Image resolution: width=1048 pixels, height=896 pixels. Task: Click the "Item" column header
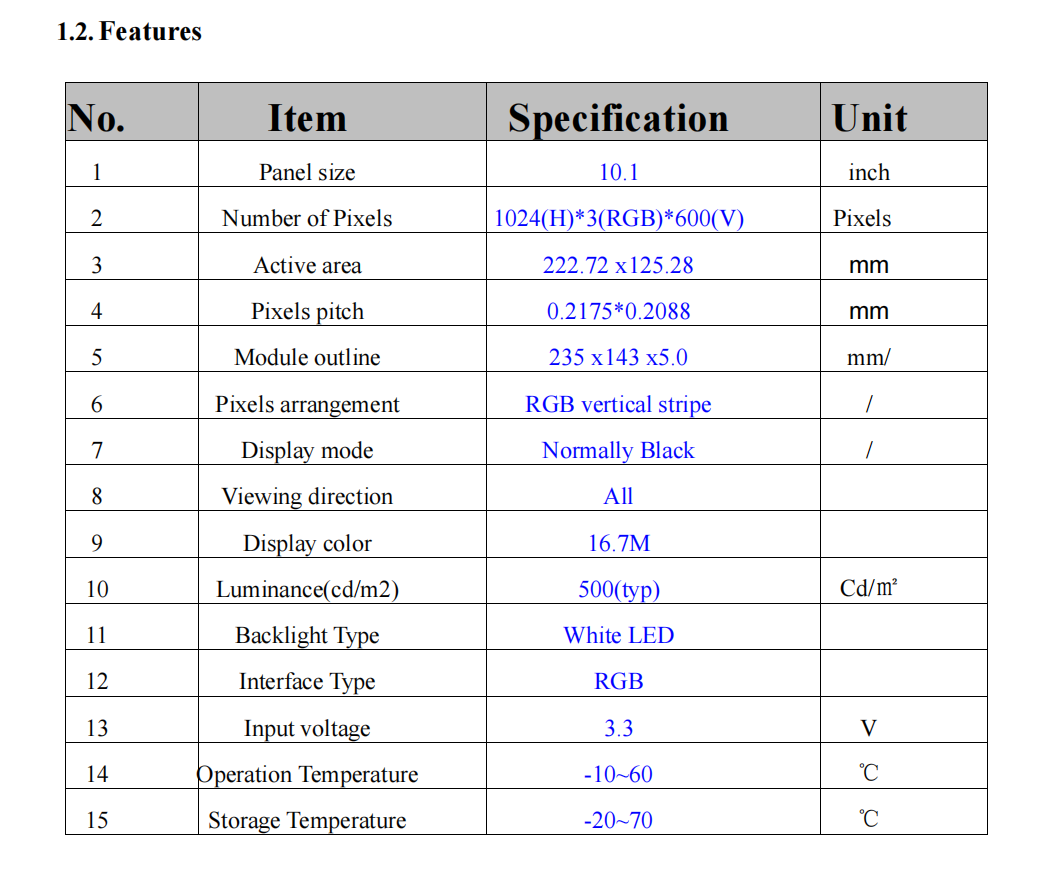(x=307, y=118)
